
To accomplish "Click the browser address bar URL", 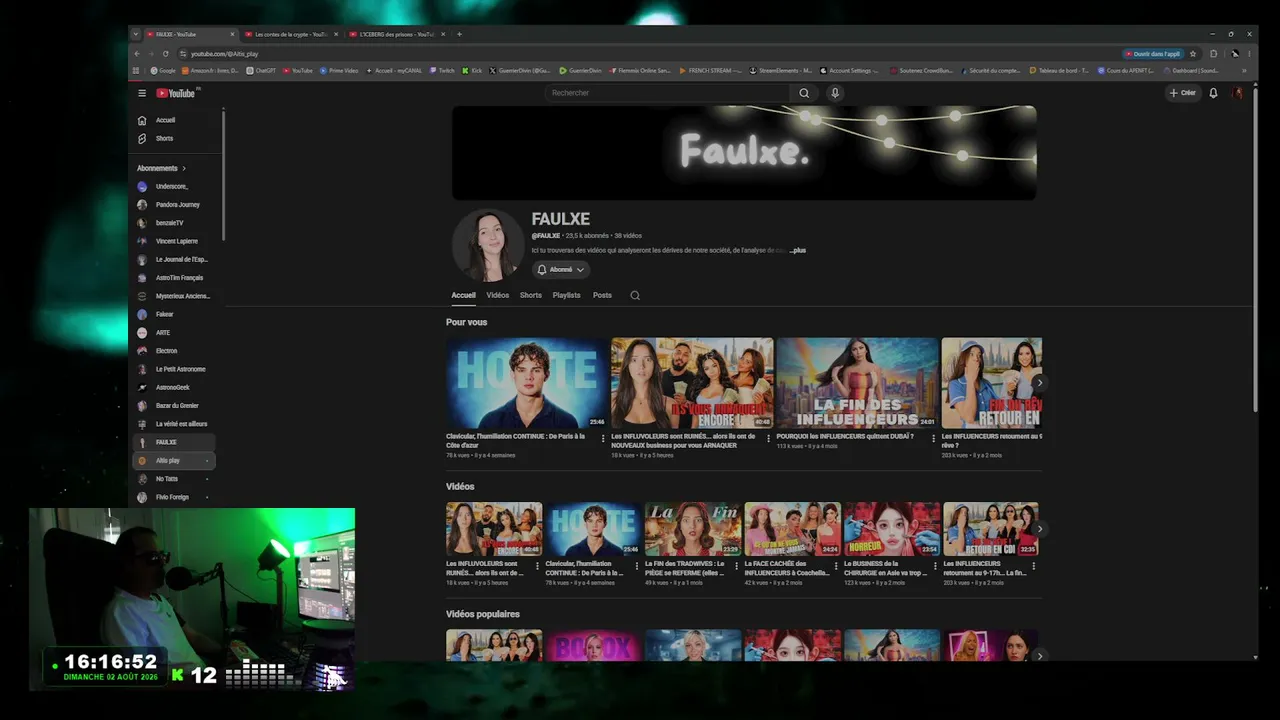I will (x=225, y=54).
